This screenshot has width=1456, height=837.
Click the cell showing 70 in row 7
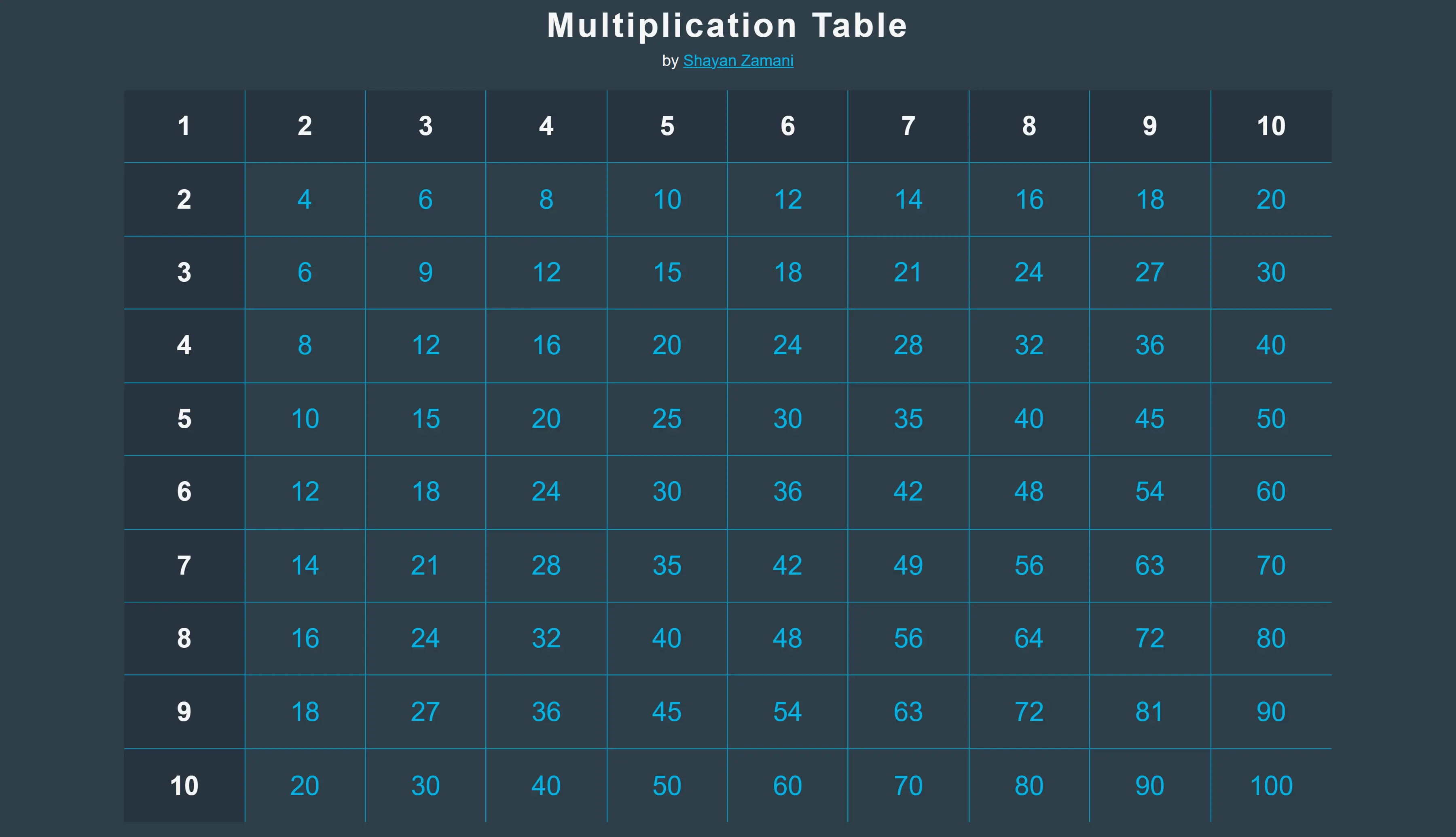click(x=1270, y=565)
